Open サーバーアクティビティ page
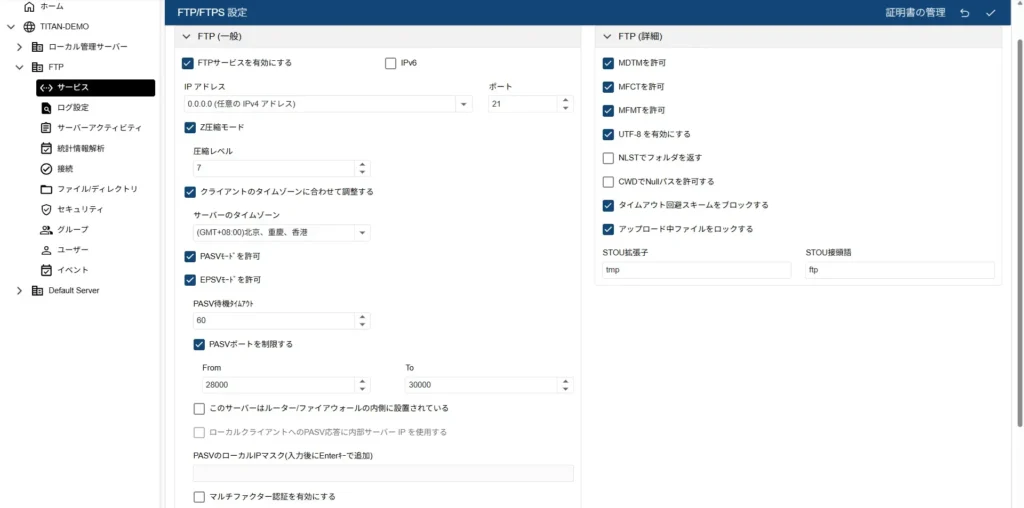Screen dimensions: 1024x508 [97, 128]
